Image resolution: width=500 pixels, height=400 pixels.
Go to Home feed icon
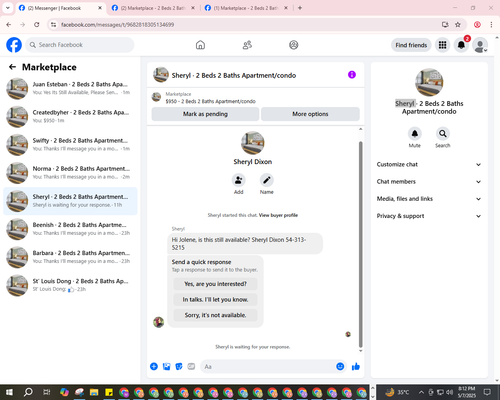[200, 45]
